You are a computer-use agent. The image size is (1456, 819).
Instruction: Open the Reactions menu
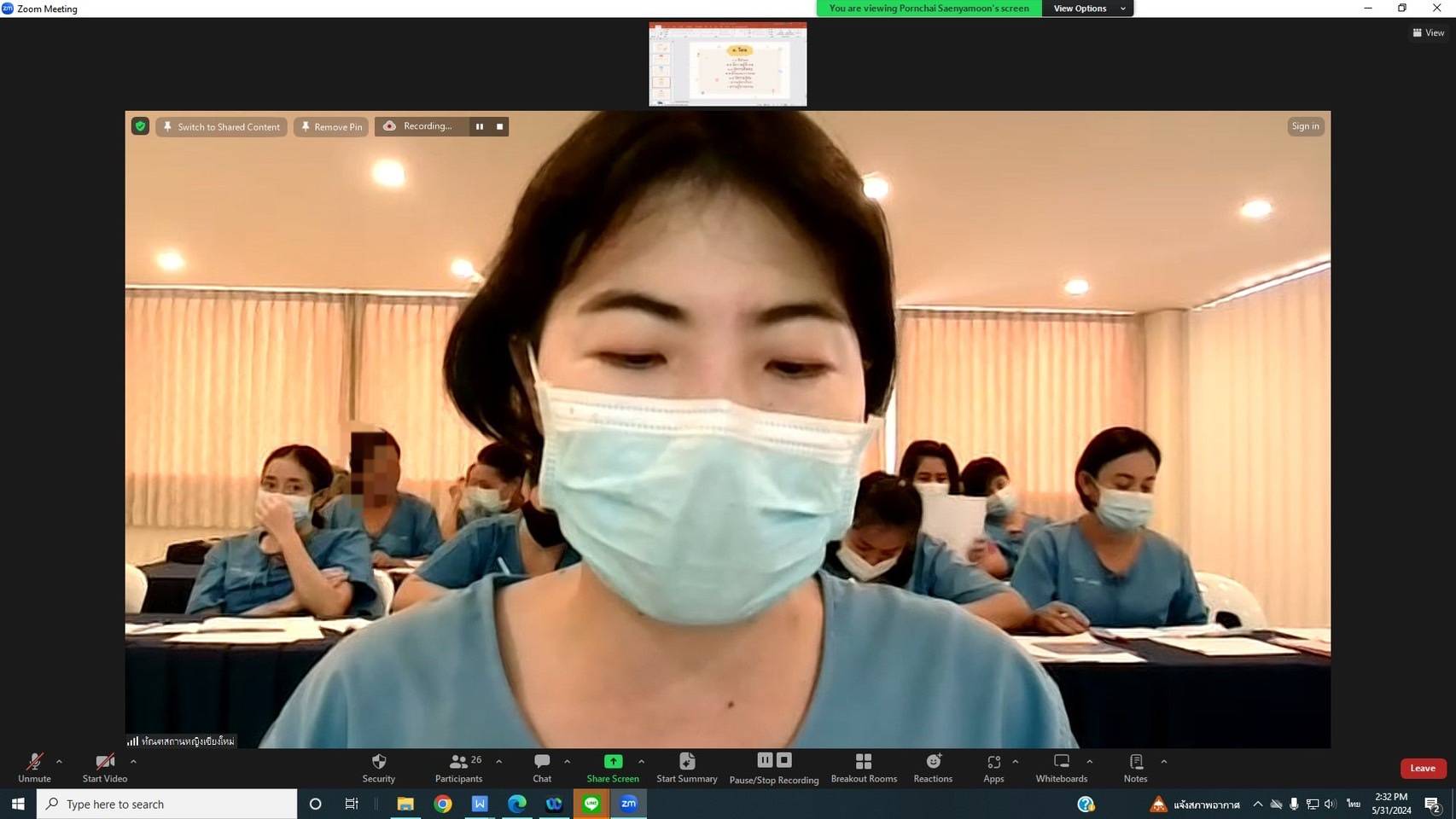click(x=933, y=762)
